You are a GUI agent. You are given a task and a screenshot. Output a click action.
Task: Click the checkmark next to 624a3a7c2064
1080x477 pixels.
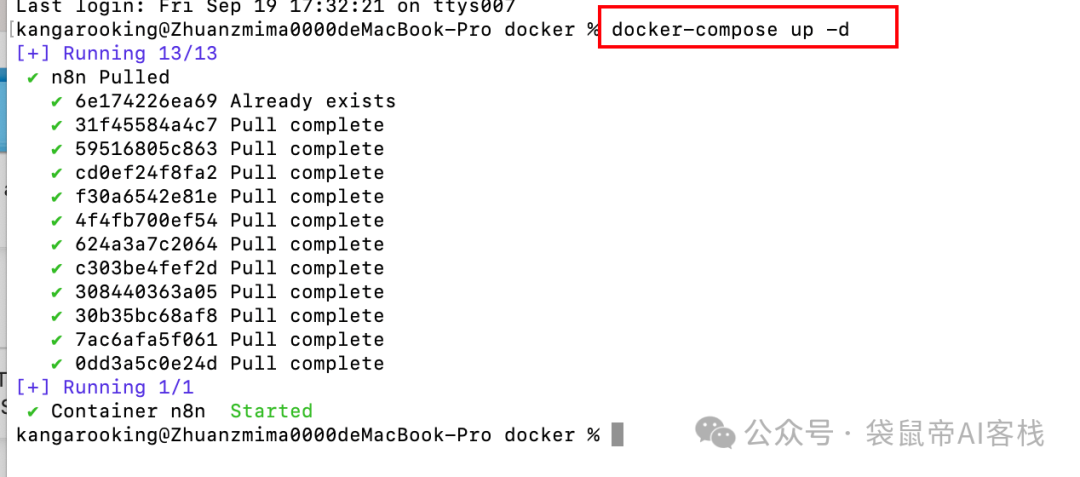pyautogui.click(x=56, y=245)
